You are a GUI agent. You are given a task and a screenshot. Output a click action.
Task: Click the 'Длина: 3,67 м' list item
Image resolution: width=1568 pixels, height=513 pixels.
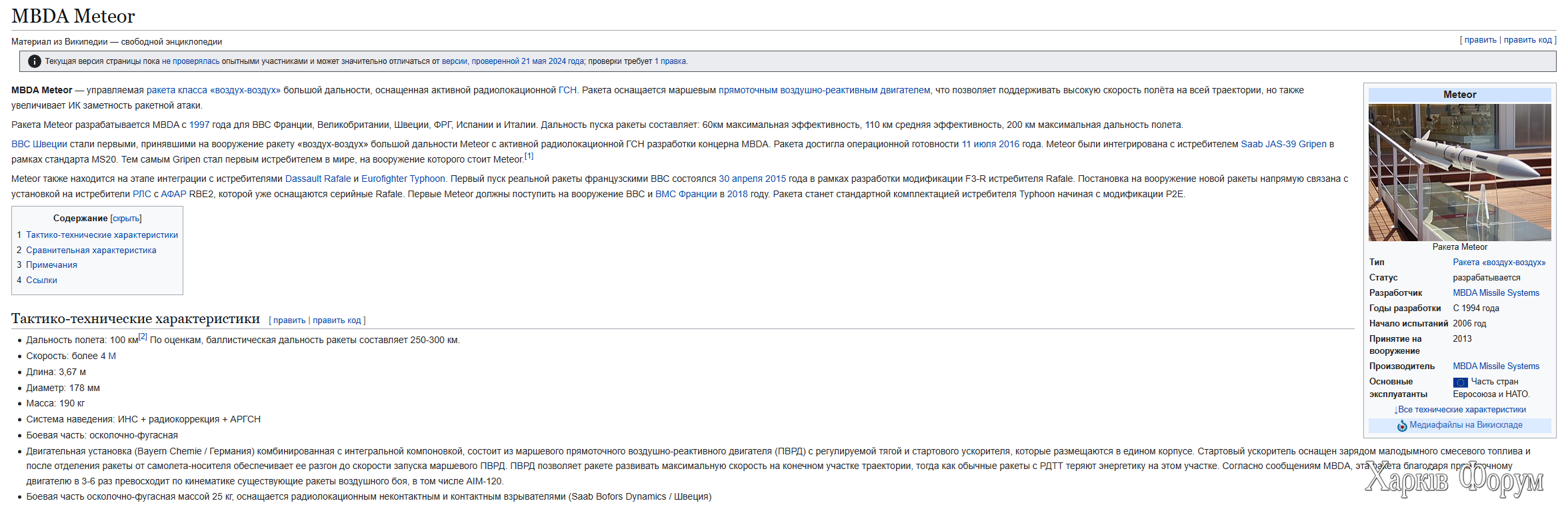[56, 372]
